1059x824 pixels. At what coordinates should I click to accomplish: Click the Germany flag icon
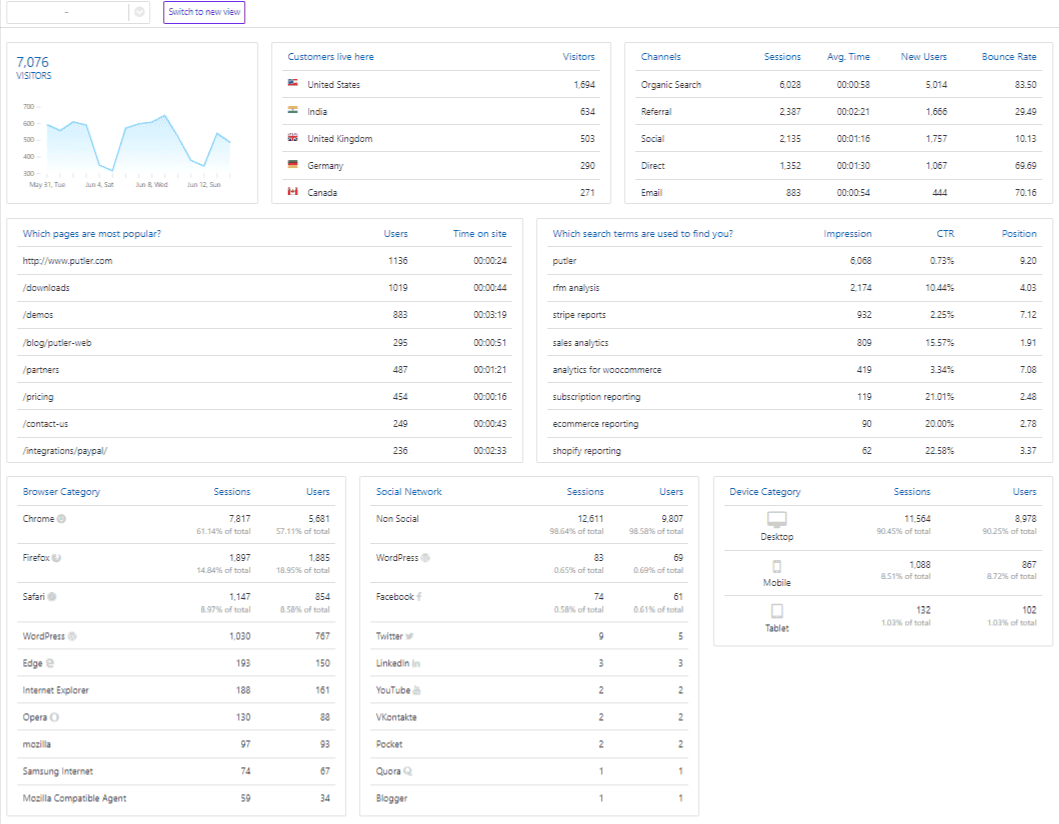tap(292, 164)
